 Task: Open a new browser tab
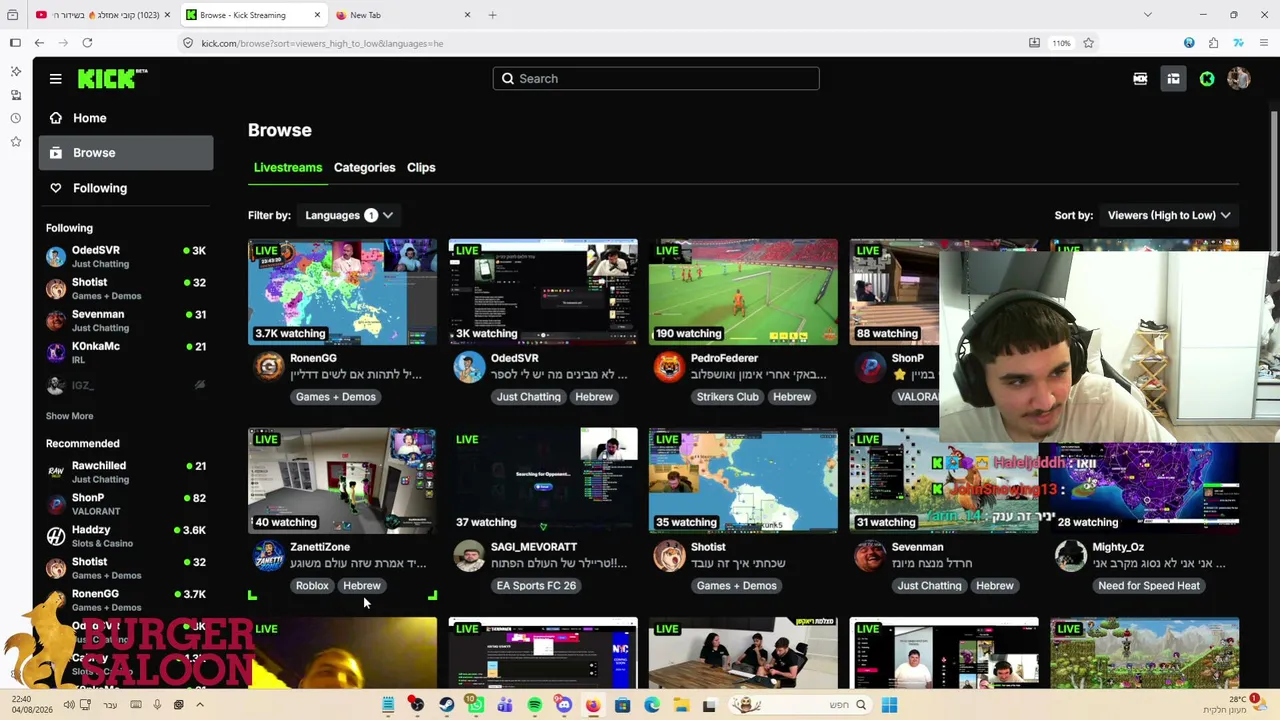click(492, 15)
